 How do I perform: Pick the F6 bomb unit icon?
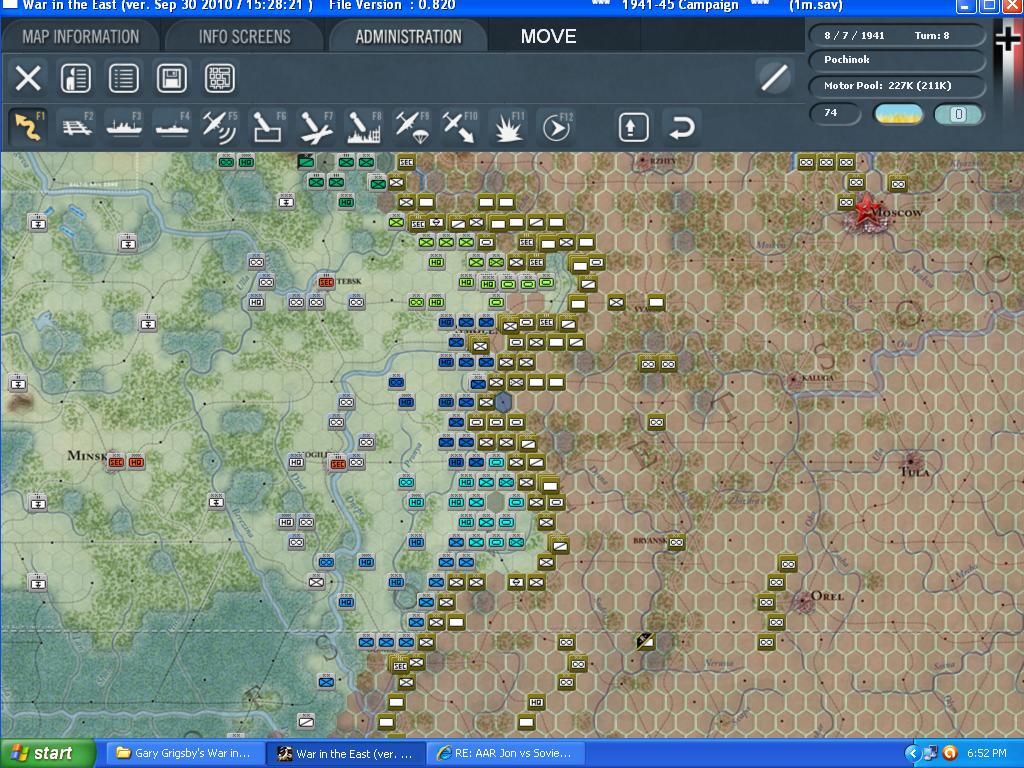[x=268, y=126]
